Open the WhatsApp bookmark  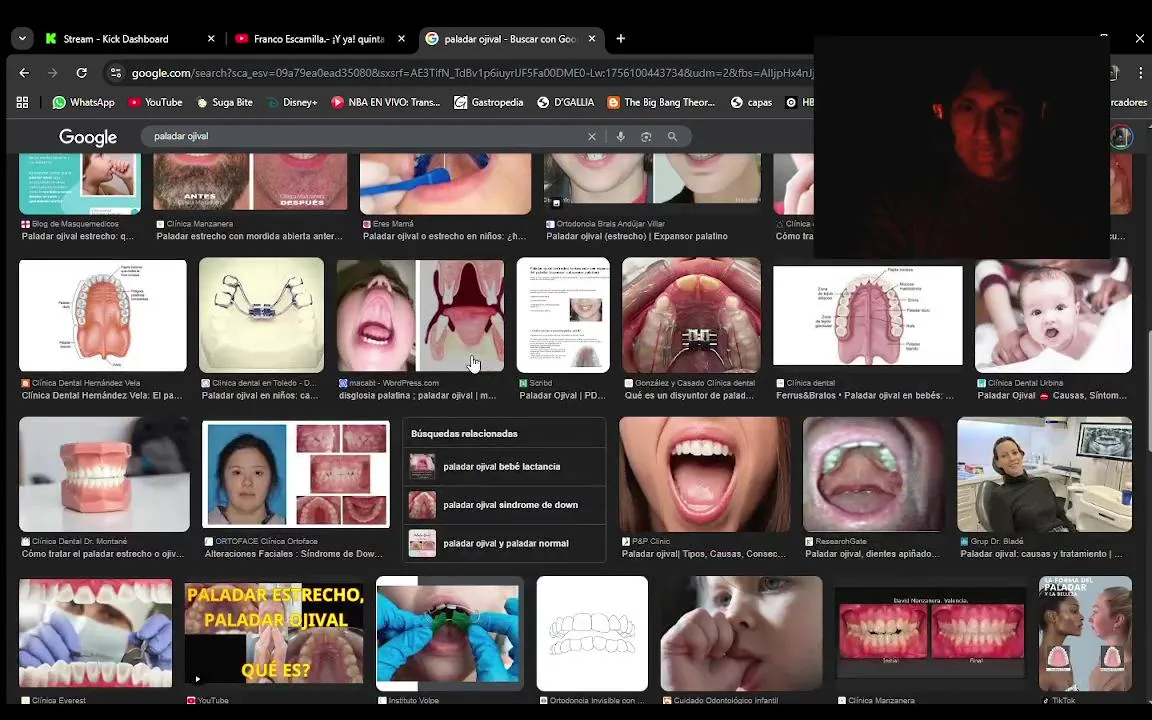point(84,102)
